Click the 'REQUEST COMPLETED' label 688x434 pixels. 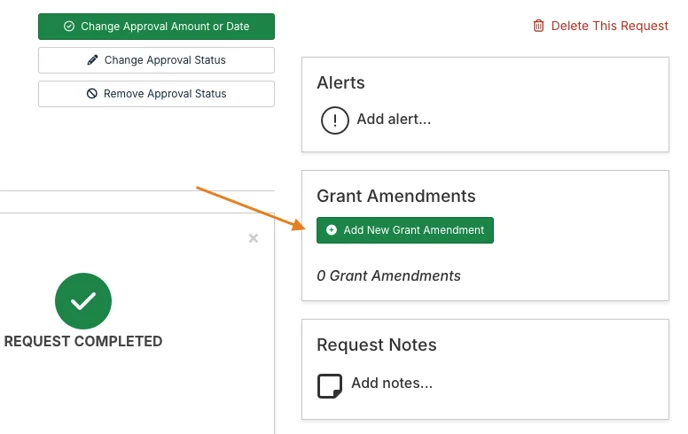point(83,341)
